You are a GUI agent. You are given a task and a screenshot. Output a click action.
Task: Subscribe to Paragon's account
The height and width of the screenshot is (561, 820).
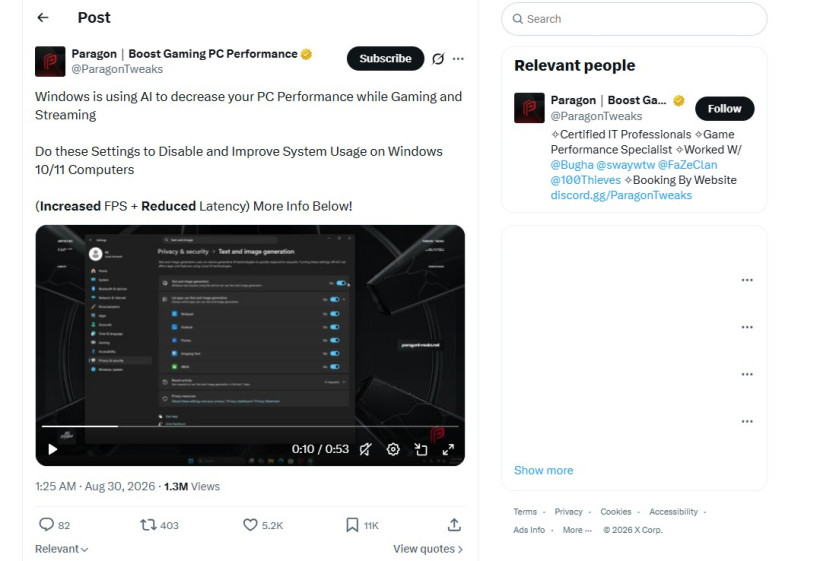click(x=385, y=59)
